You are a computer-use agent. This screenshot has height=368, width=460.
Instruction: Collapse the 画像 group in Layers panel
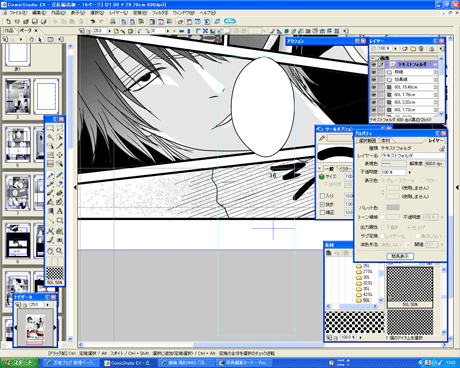click(373, 58)
